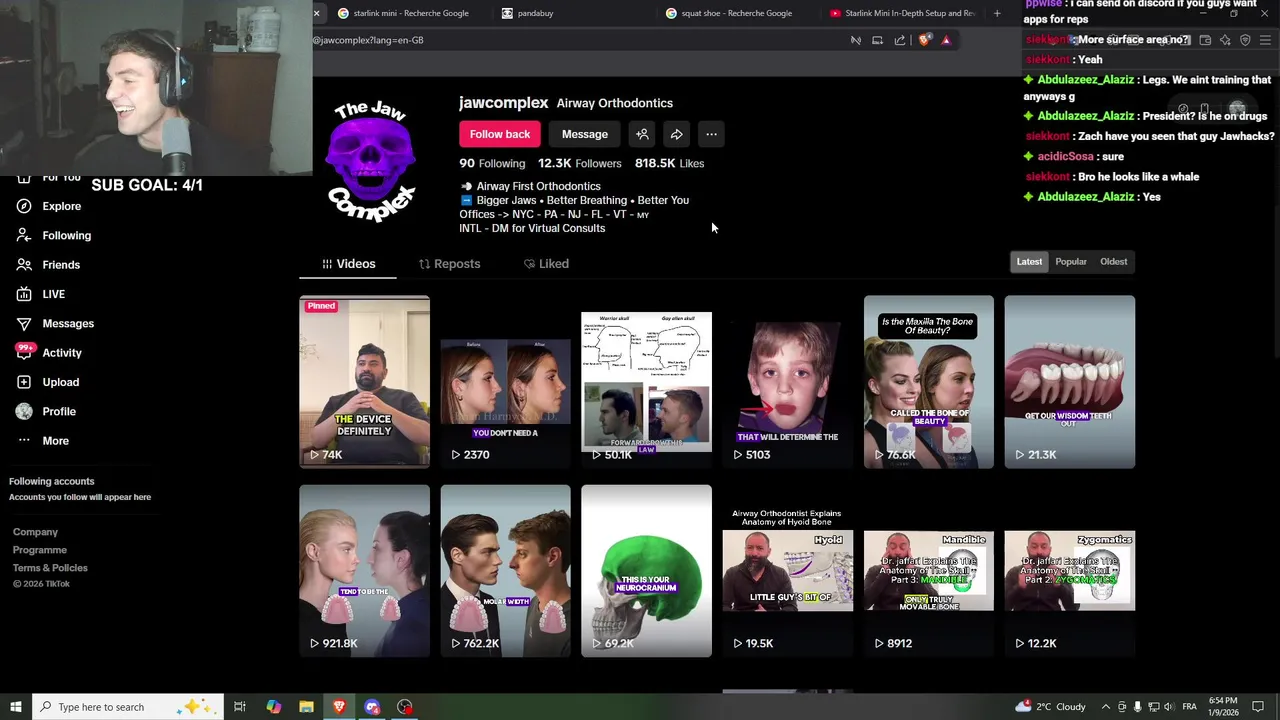This screenshot has width=1280, height=720.
Task: Click the Windows taskbar search box
Action: pyautogui.click(x=129, y=707)
